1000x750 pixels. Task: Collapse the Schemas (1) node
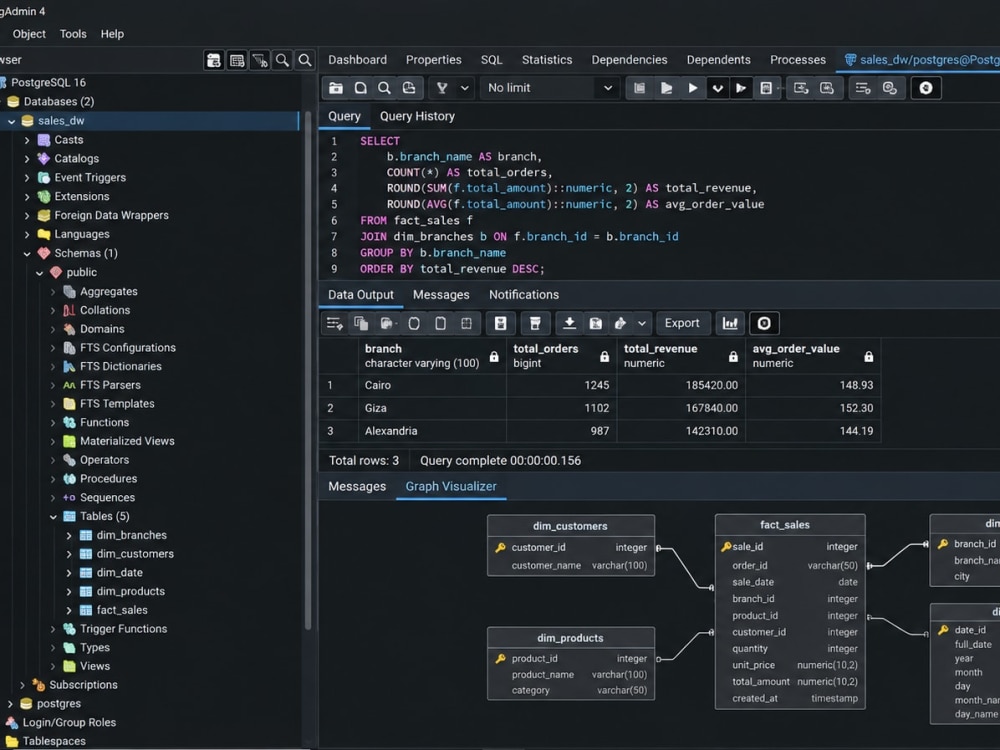[27, 254]
